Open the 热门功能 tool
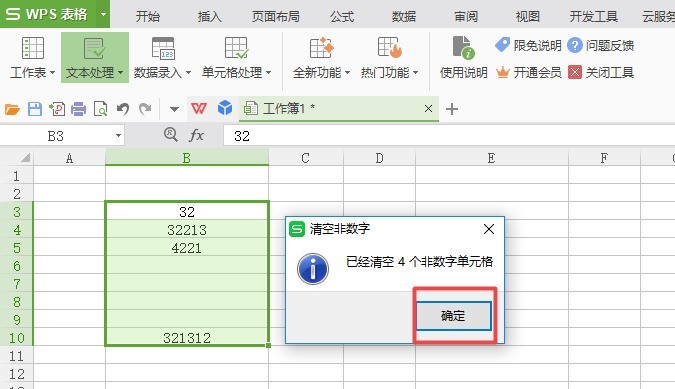This screenshot has width=675, height=389. tap(390, 57)
